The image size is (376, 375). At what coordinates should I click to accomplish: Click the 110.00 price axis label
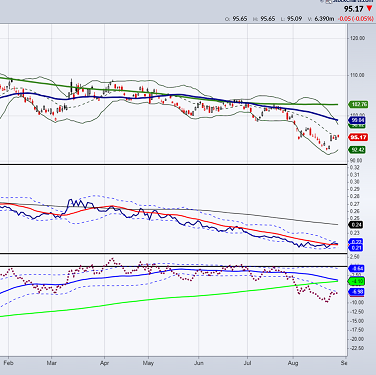tap(357, 75)
